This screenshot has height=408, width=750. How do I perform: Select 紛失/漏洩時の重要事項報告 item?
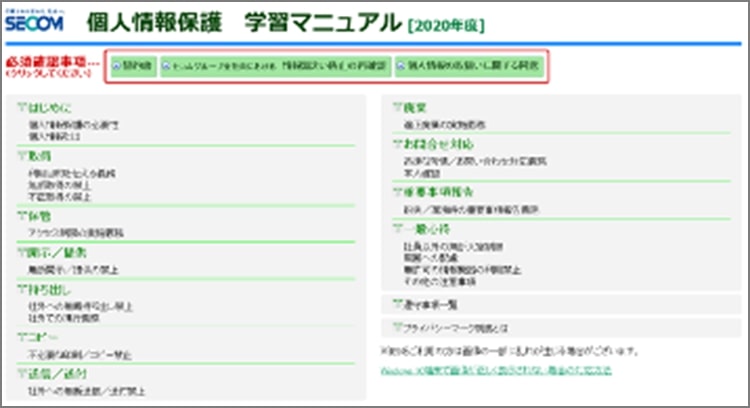(x=471, y=210)
